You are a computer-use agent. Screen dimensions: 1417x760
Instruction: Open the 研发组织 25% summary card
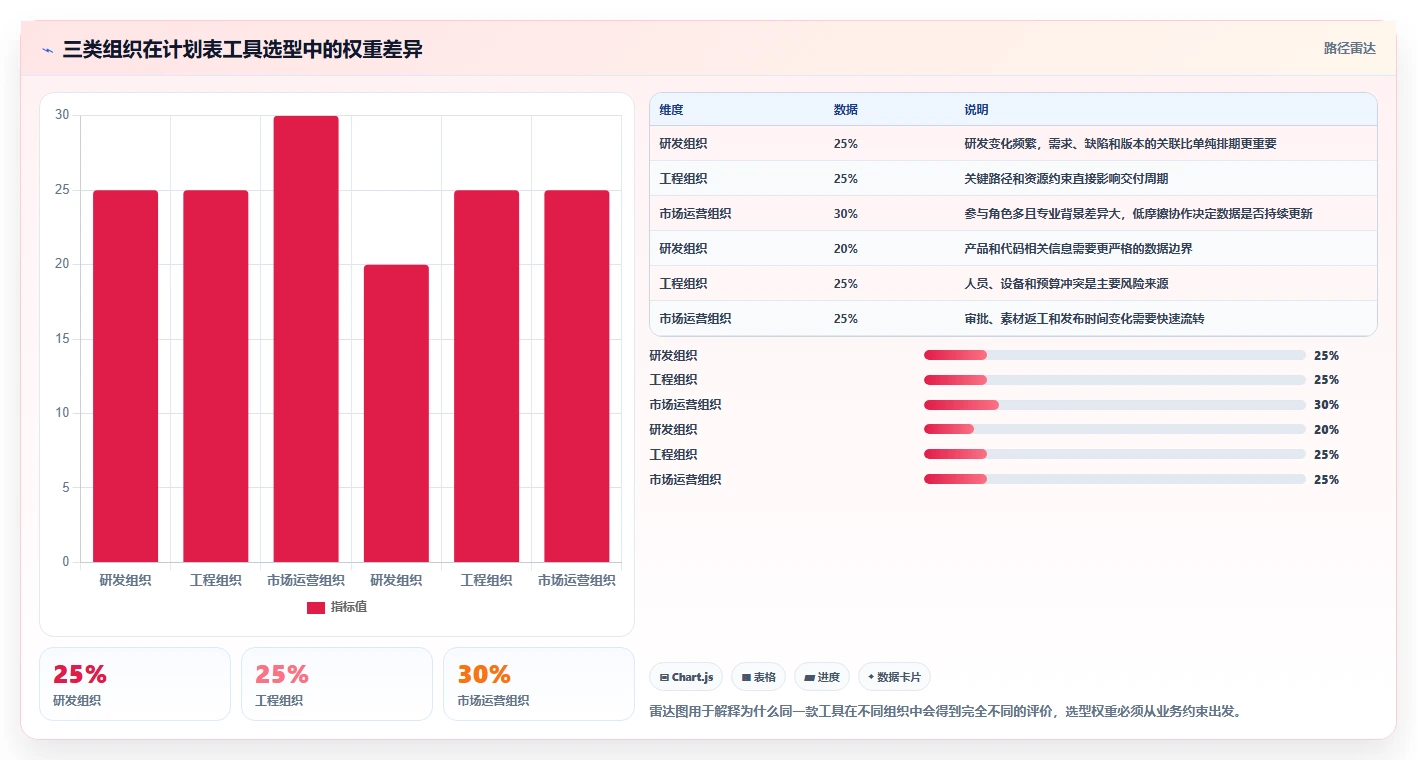[135, 684]
